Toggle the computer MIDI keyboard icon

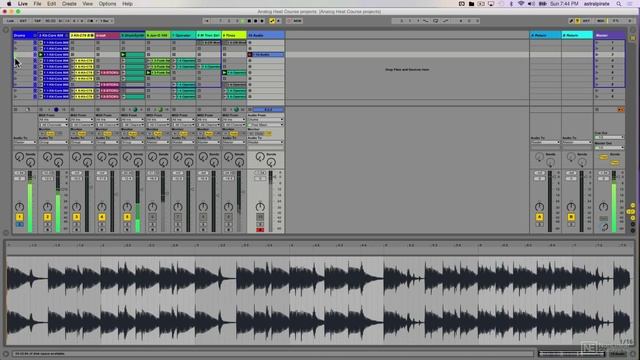click(578, 21)
